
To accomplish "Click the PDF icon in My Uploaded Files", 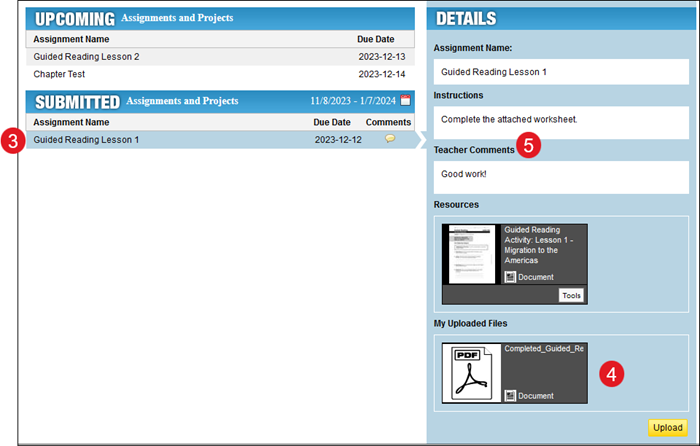I will (x=470, y=373).
